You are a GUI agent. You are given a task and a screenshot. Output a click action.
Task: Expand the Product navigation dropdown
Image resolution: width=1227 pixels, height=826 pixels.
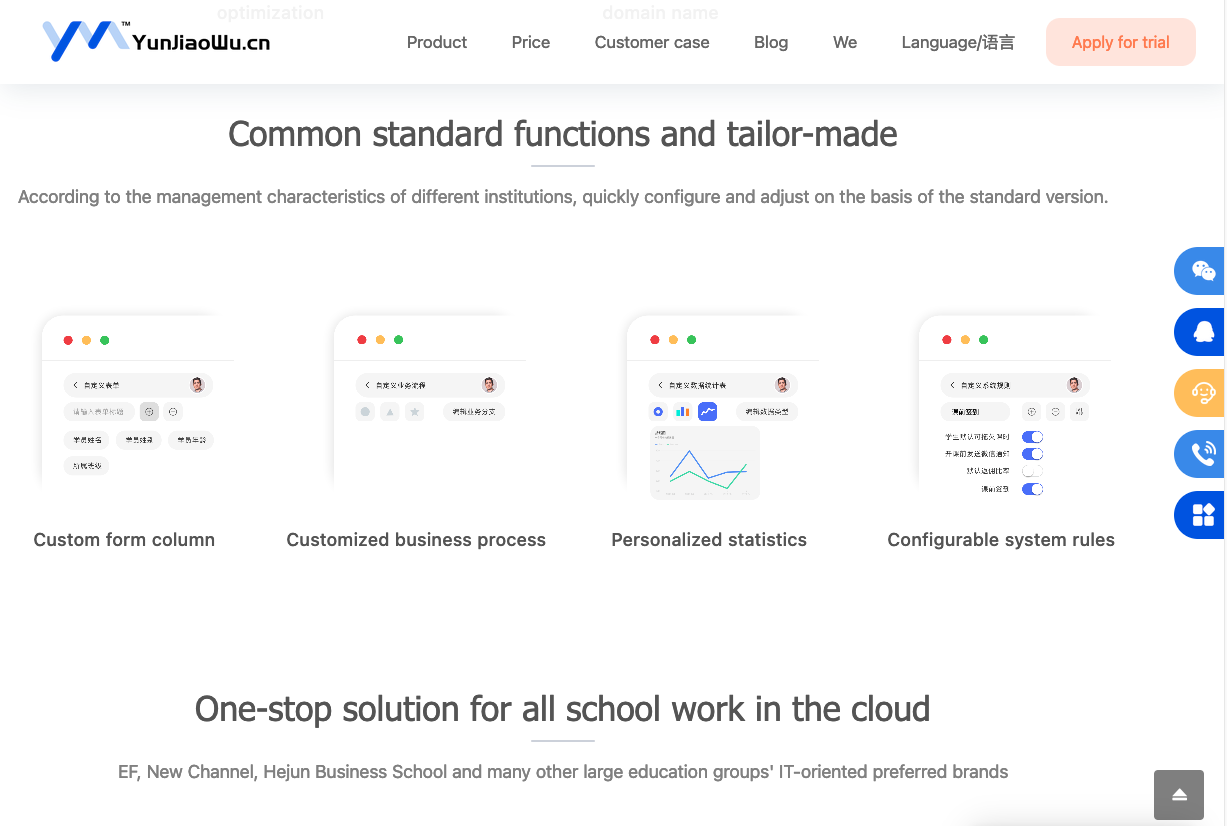(x=436, y=42)
